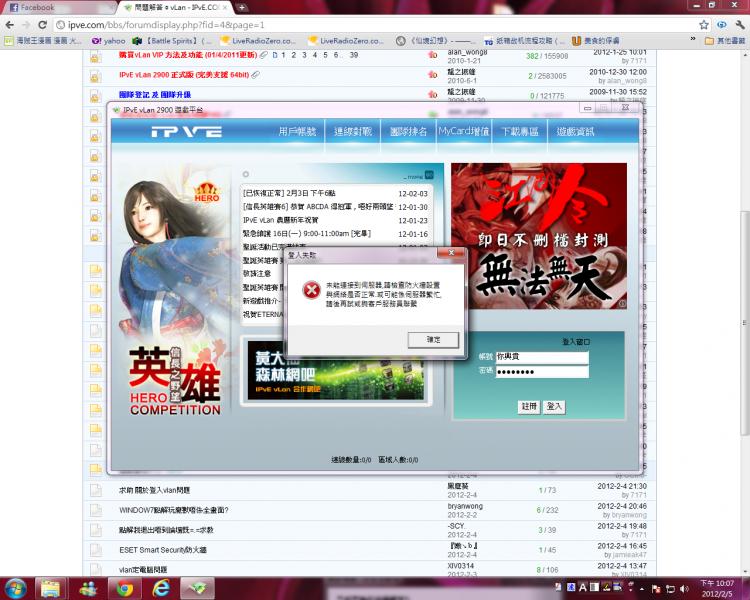This screenshot has height=600, width=750.
Task: Click thread icon beside ESET Smart Security row
Action: pyautogui.click(x=96, y=550)
